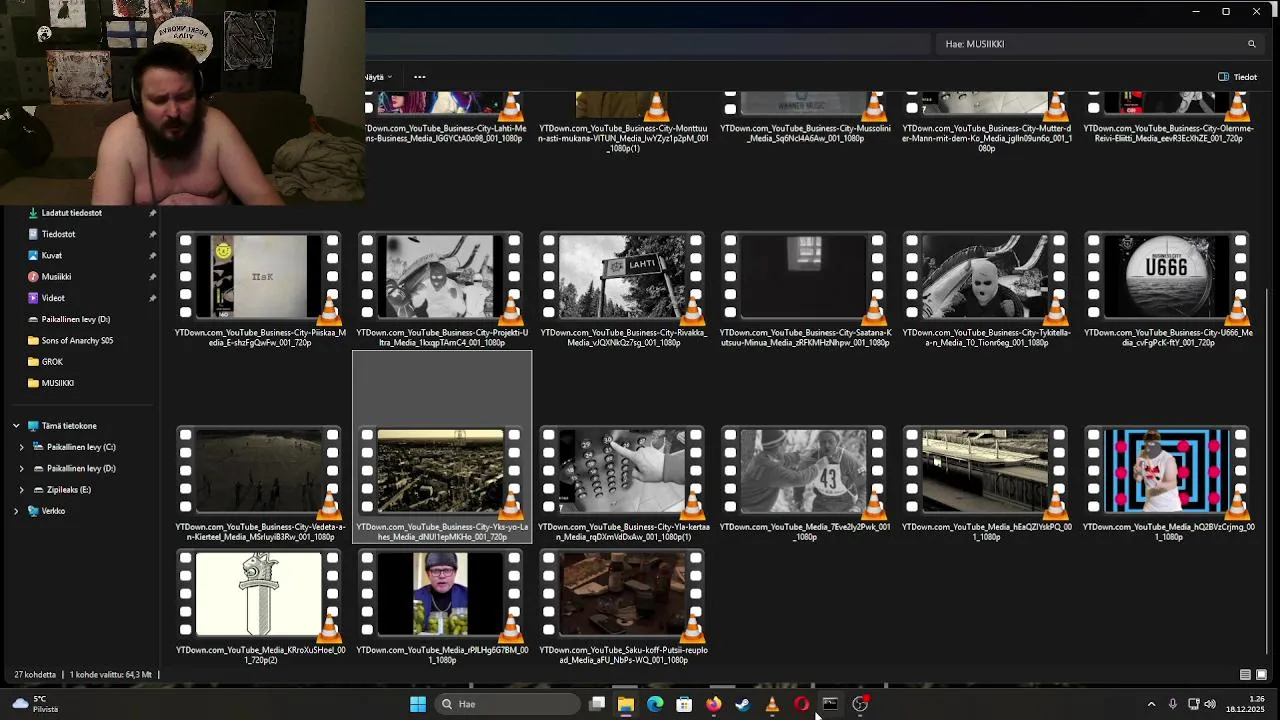Select the Business-City-Yla-kertaa video thumbnail
The height and width of the screenshot is (720, 1280).
point(622,473)
